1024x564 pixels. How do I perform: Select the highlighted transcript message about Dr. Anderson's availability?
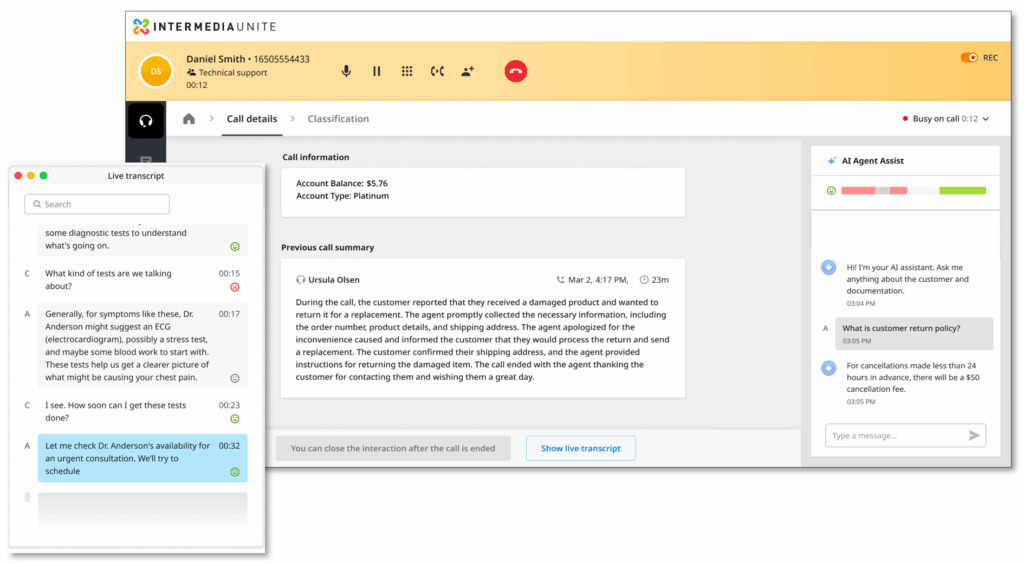tap(142, 458)
